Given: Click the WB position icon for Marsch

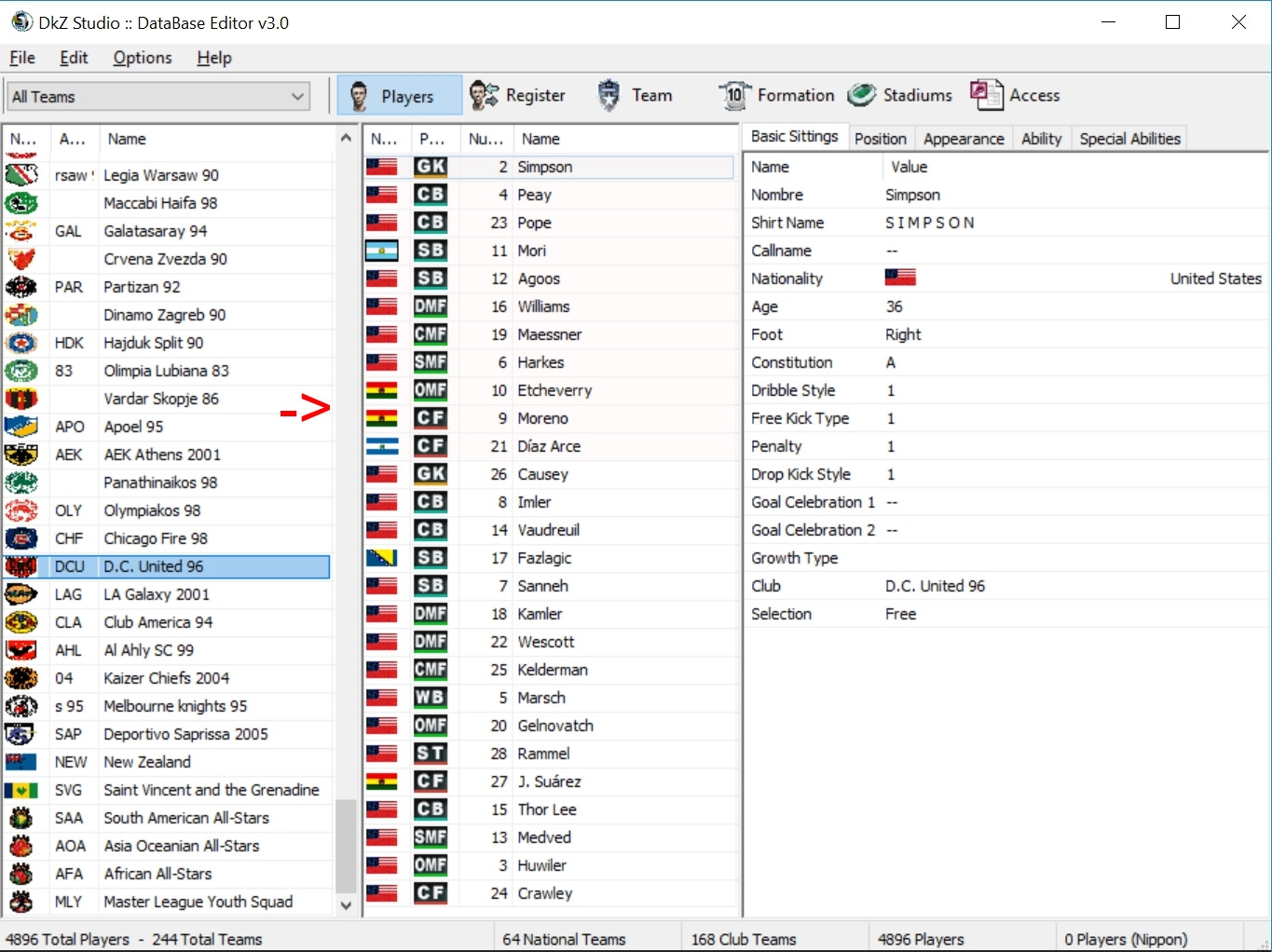Looking at the screenshot, I should (x=431, y=698).
